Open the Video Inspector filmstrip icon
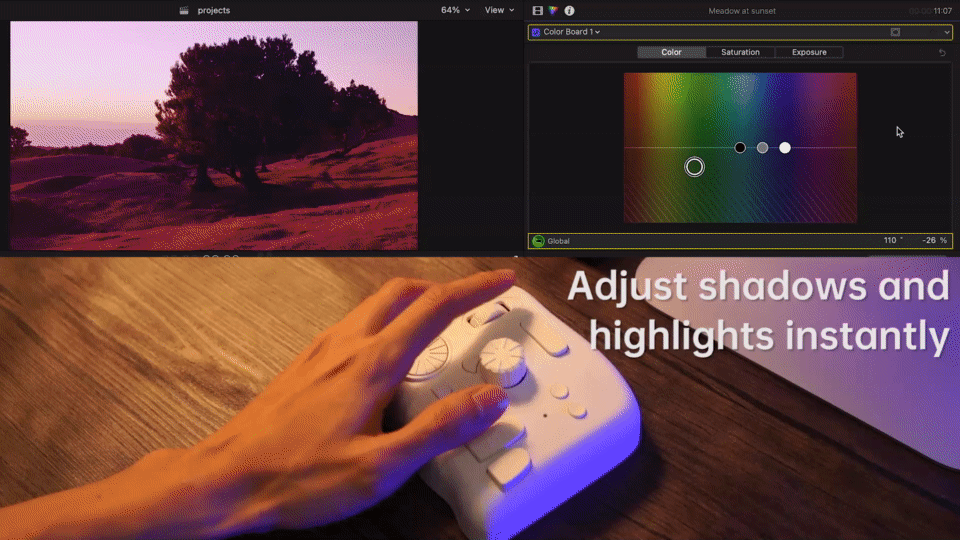Screen dimensions: 960x540 click(x=538, y=10)
